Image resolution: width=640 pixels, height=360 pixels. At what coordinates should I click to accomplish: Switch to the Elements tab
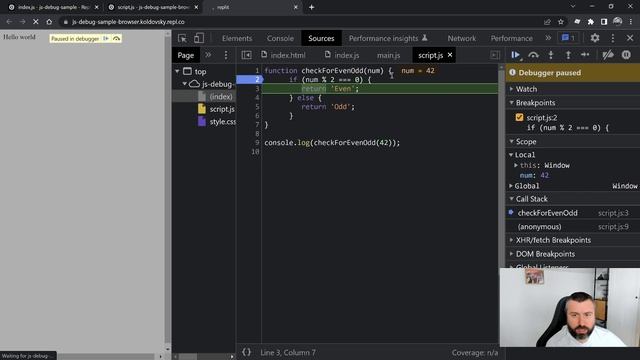click(x=237, y=38)
